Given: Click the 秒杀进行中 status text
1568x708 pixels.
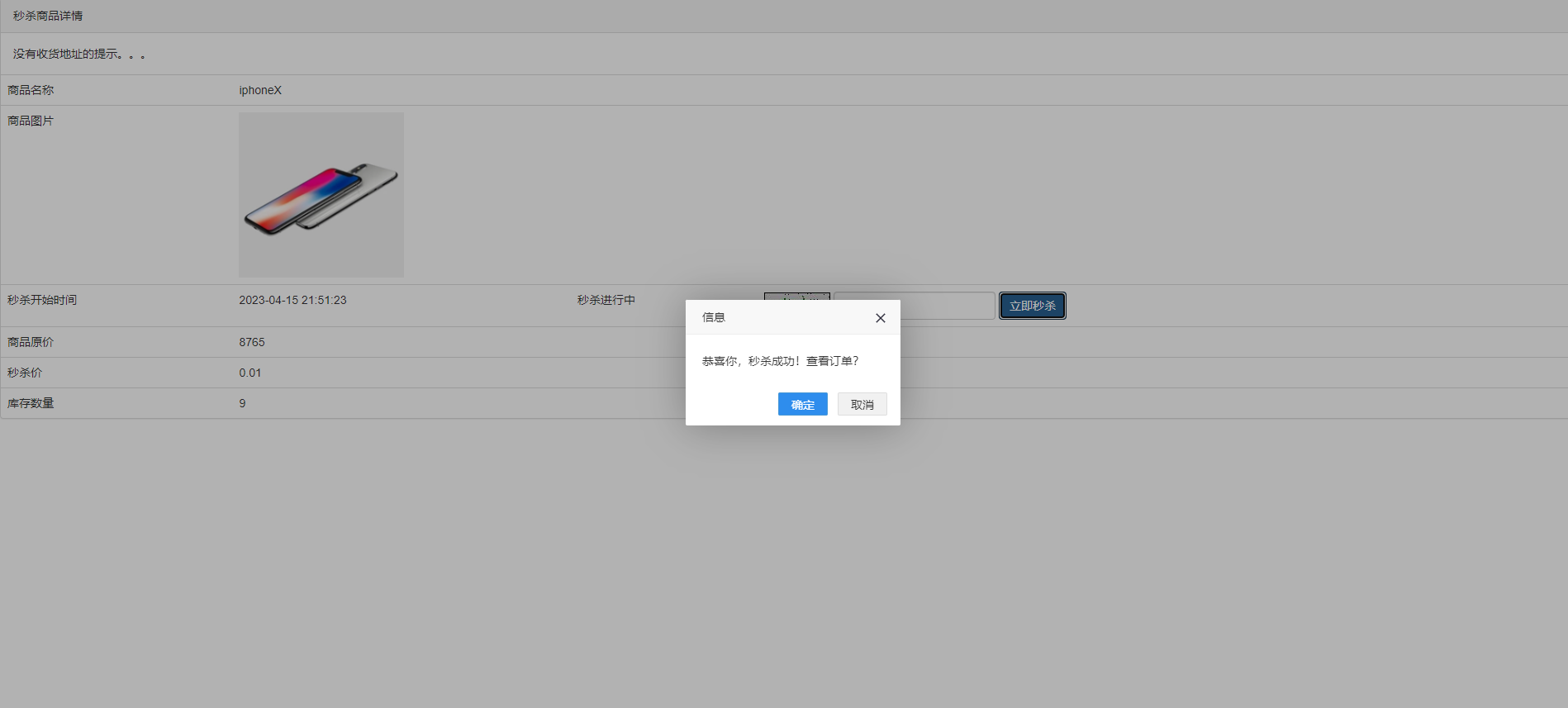Looking at the screenshot, I should coord(606,300).
